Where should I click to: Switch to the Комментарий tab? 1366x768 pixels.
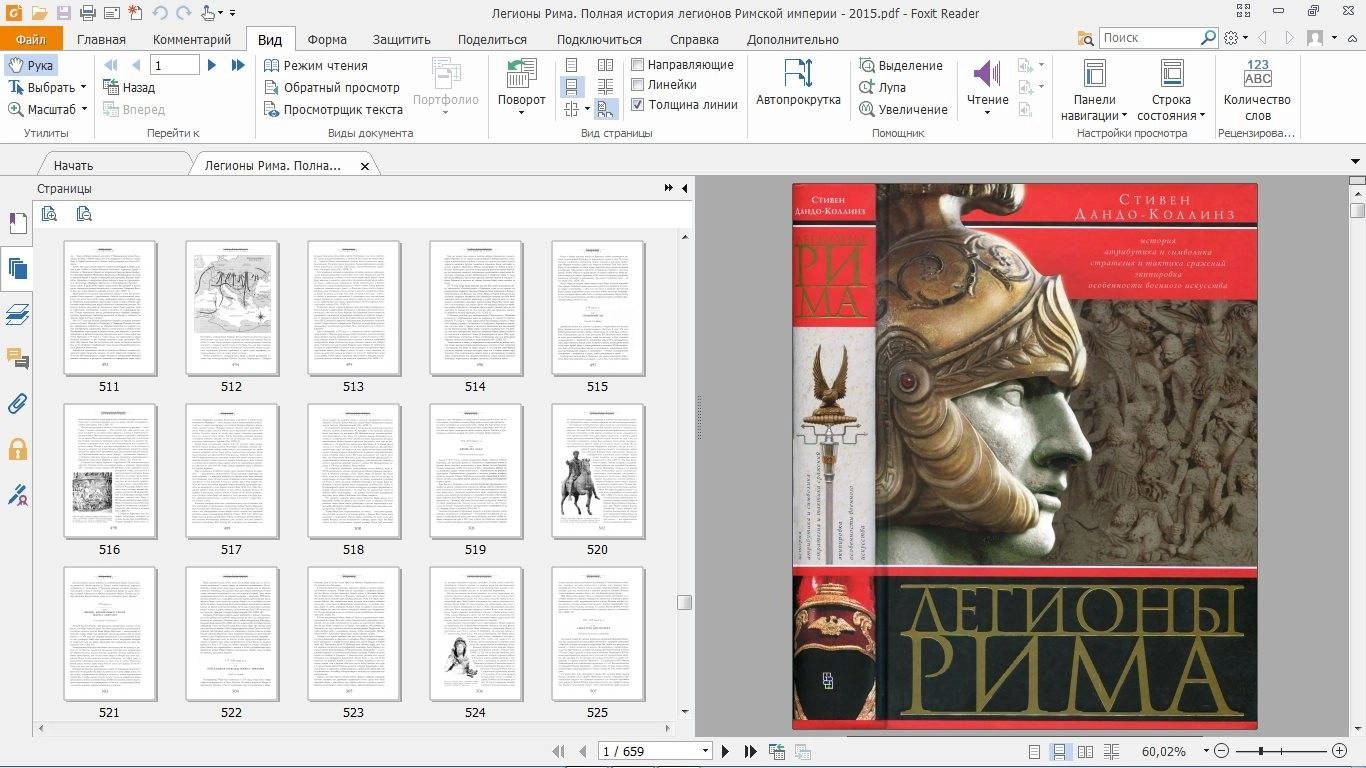(192, 40)
